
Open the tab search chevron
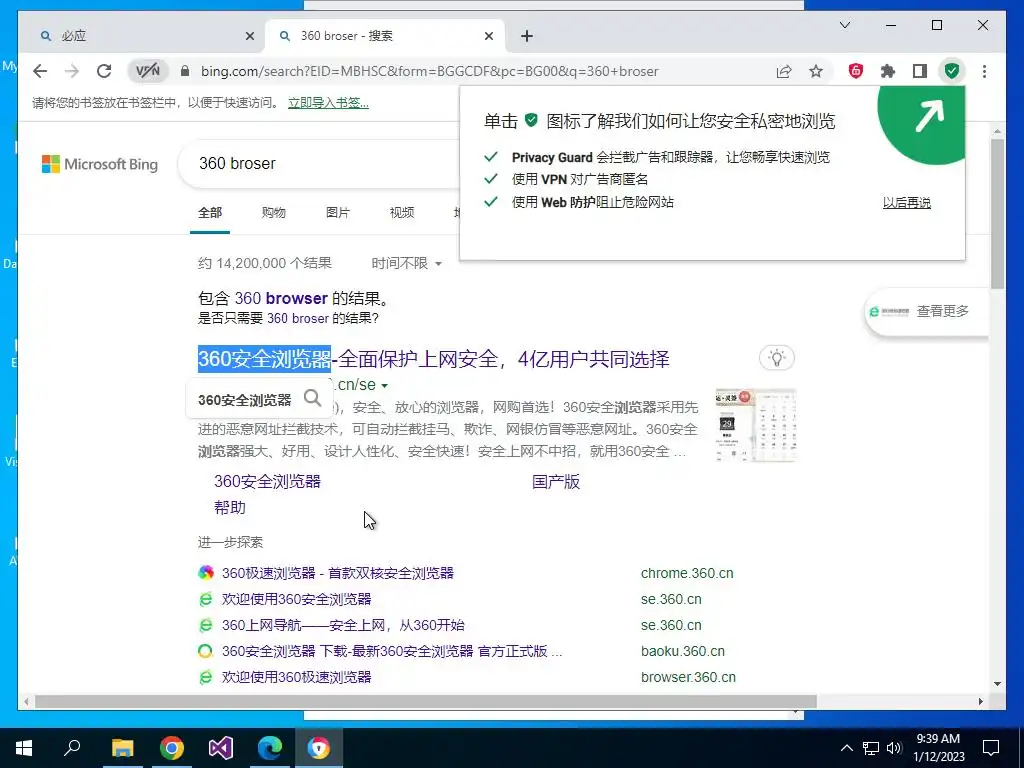[x=844, y=25]
